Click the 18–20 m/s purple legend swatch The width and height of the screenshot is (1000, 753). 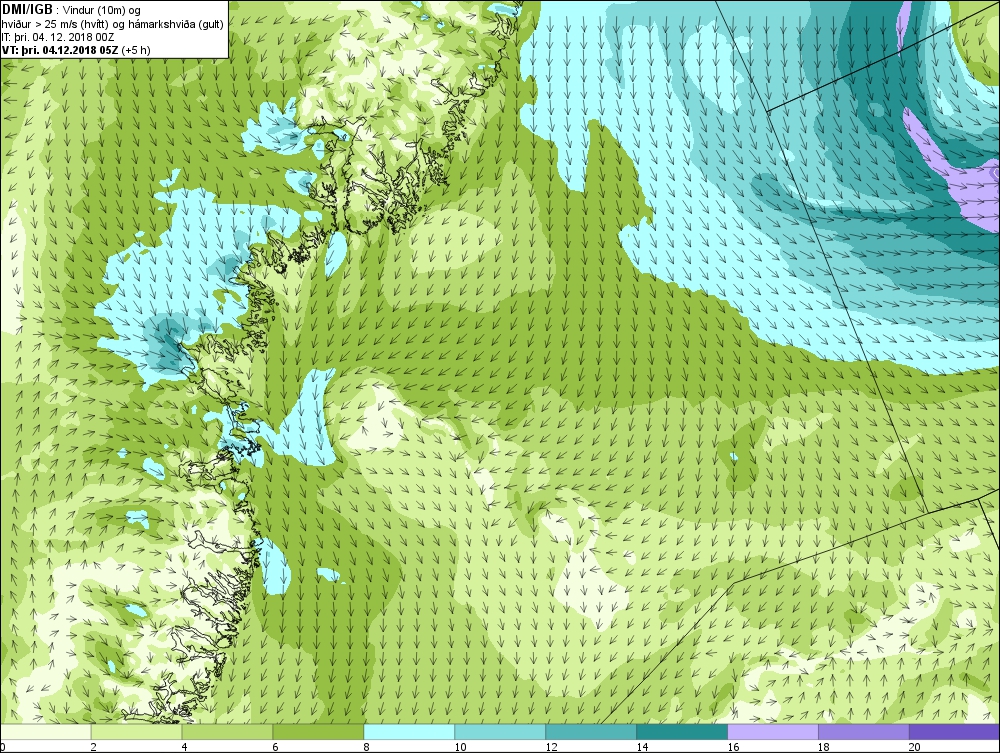pos(864,731)
